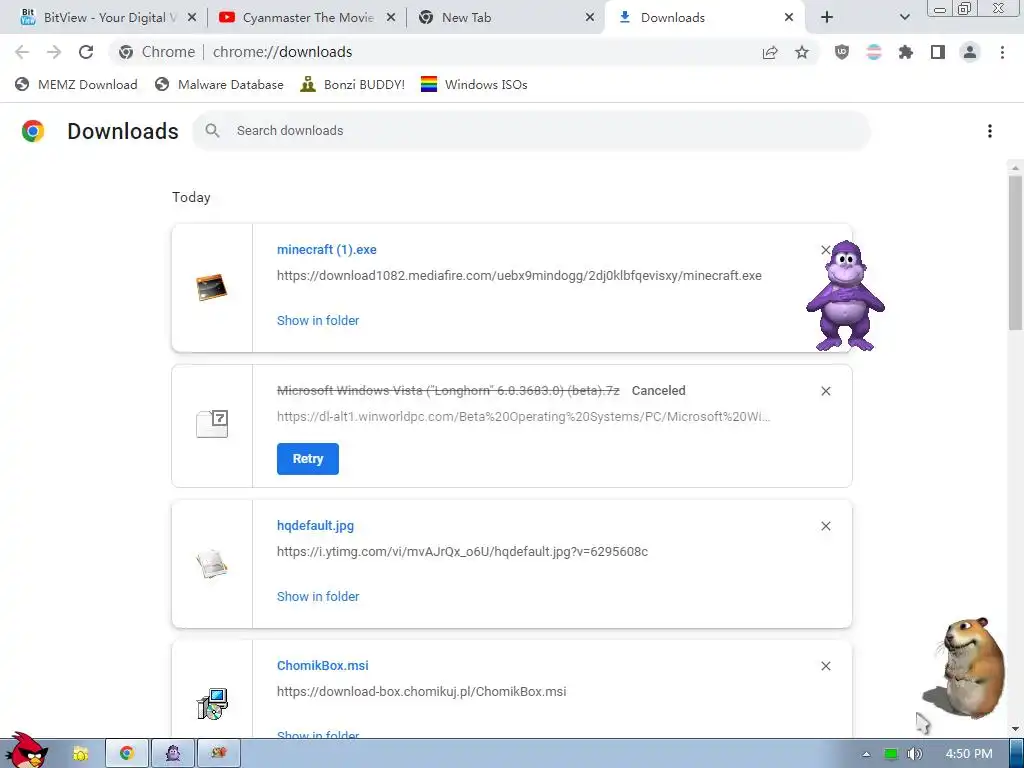Open Chrome three-dot main menu

click(x=1002, y=52)
